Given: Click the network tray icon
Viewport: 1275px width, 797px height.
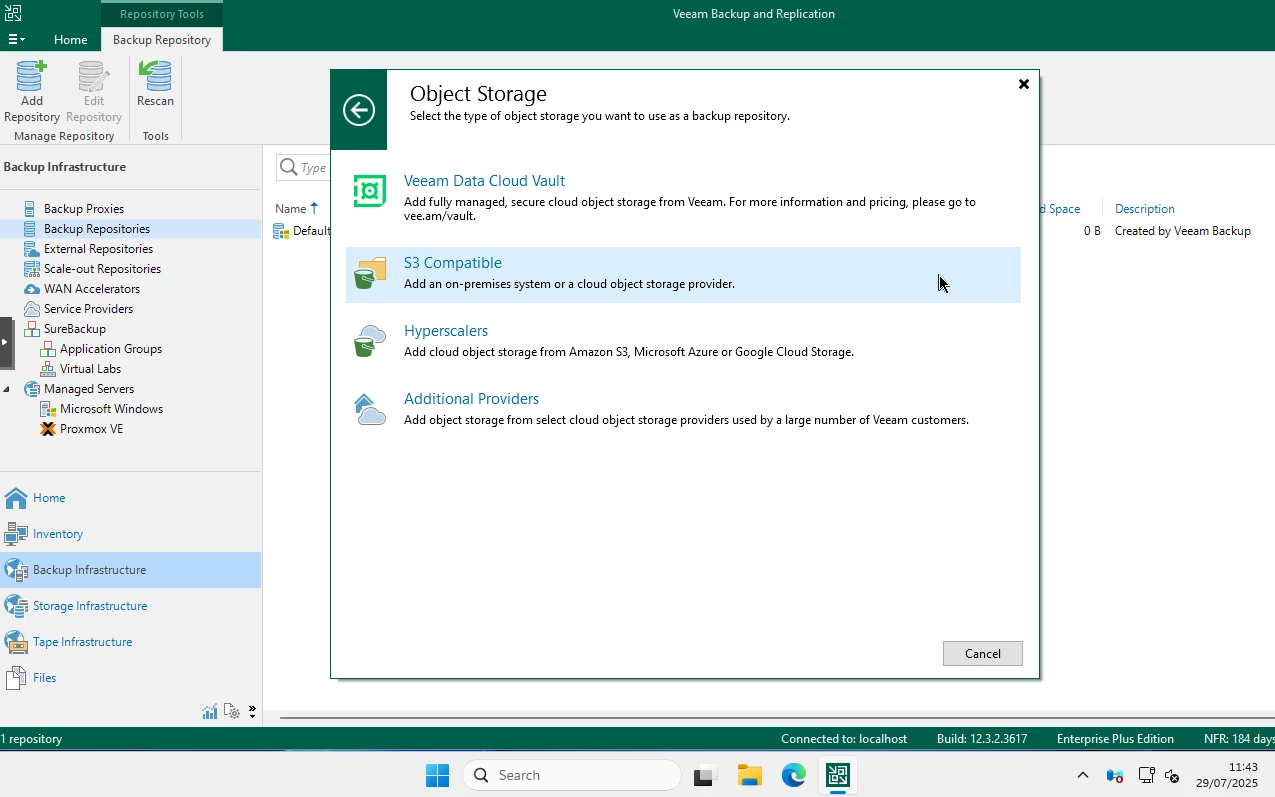Looking at the screenshot, I should 1146,776.
